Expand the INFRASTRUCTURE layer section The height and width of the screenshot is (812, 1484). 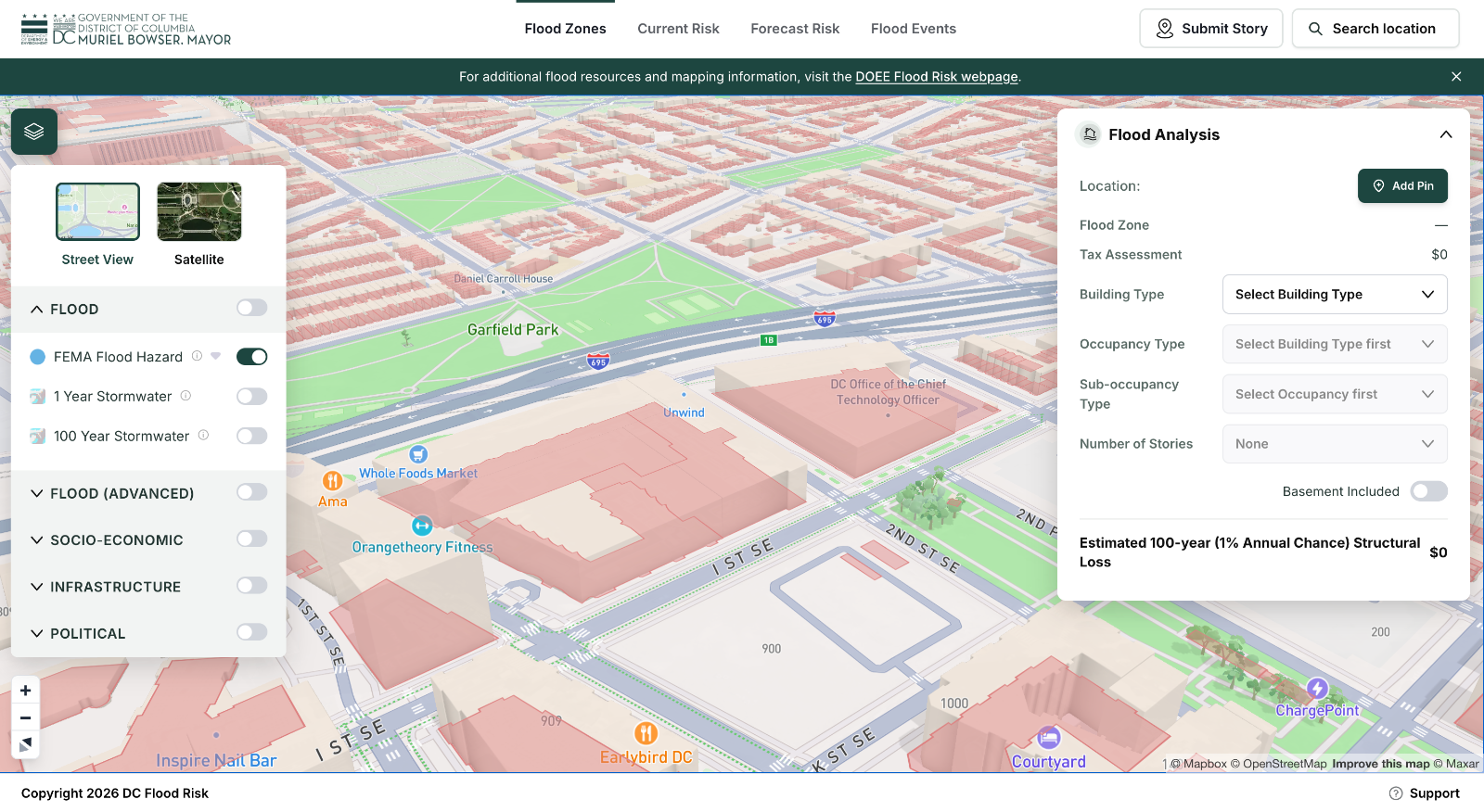tap(37, 587)
